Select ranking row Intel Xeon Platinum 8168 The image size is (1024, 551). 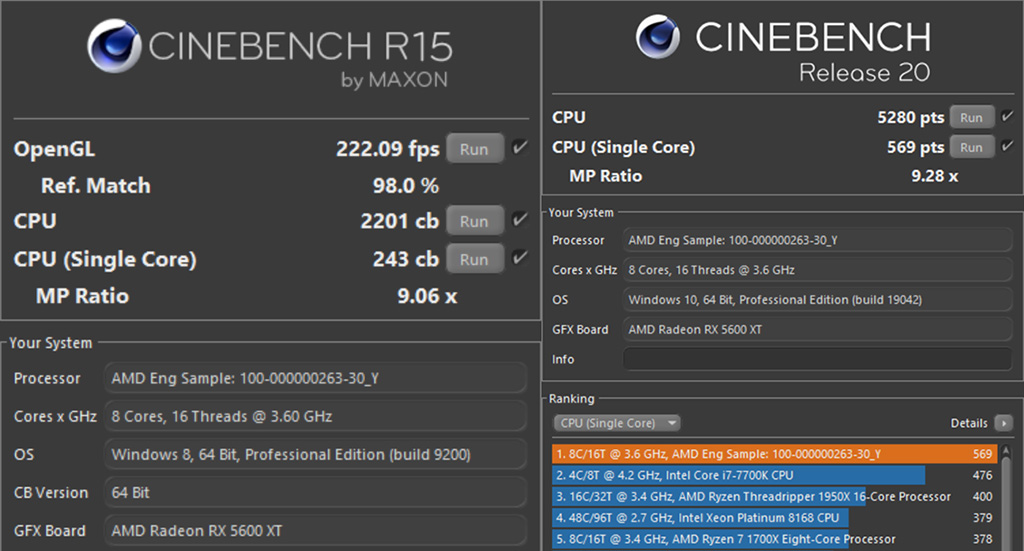(x=774, y=518)
